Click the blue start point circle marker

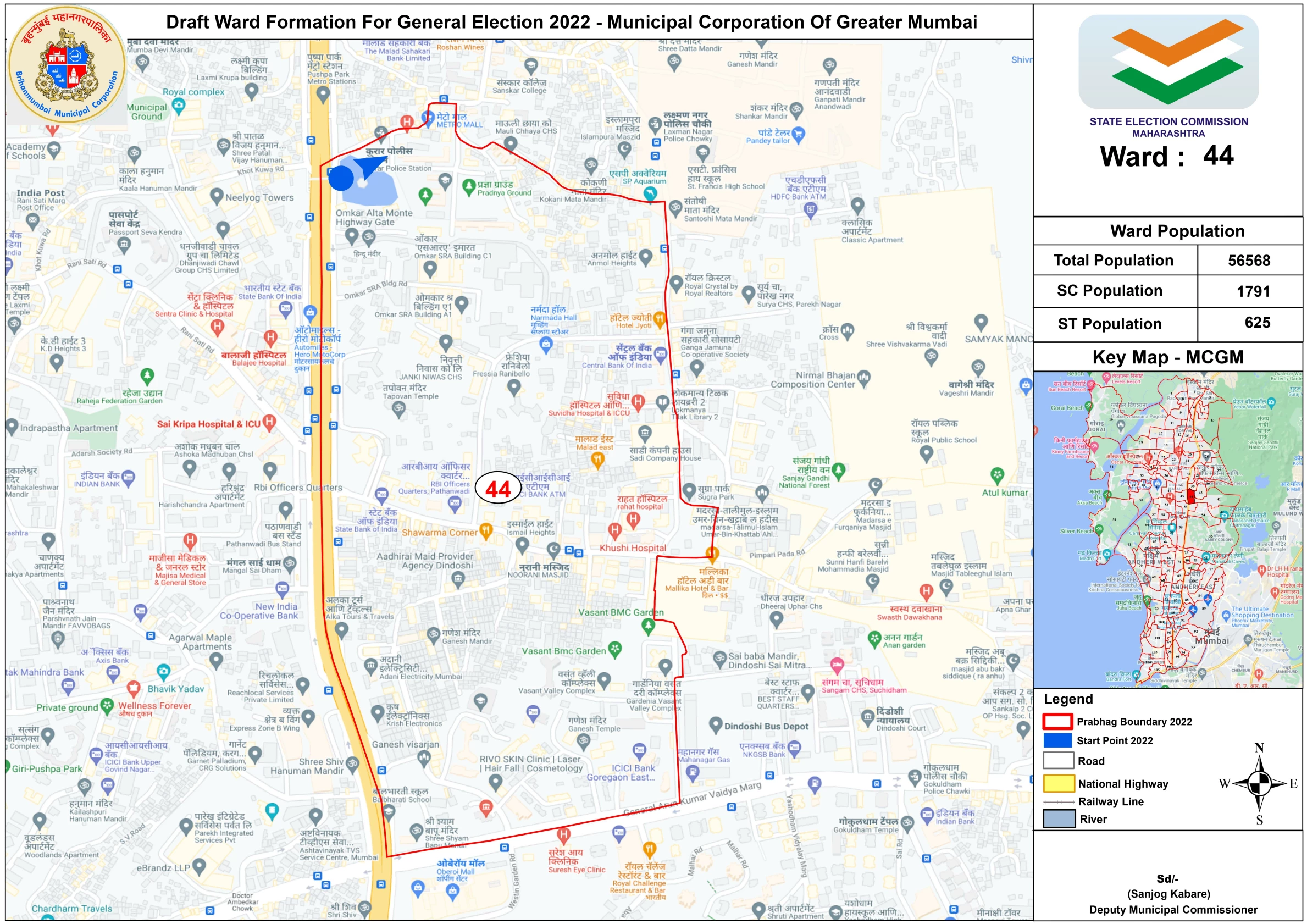(341, 178)
